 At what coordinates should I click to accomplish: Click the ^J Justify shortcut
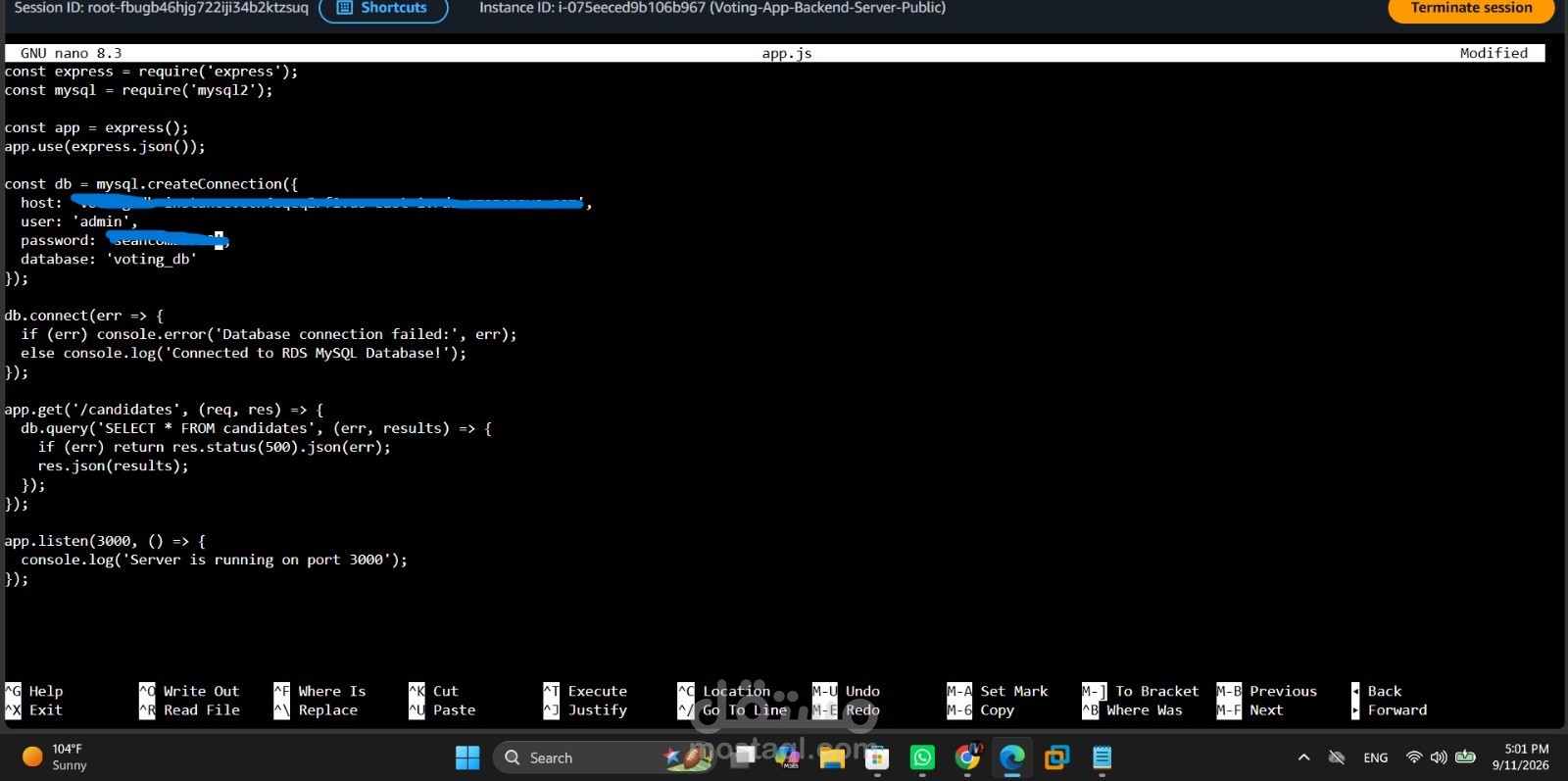point(585,710)
